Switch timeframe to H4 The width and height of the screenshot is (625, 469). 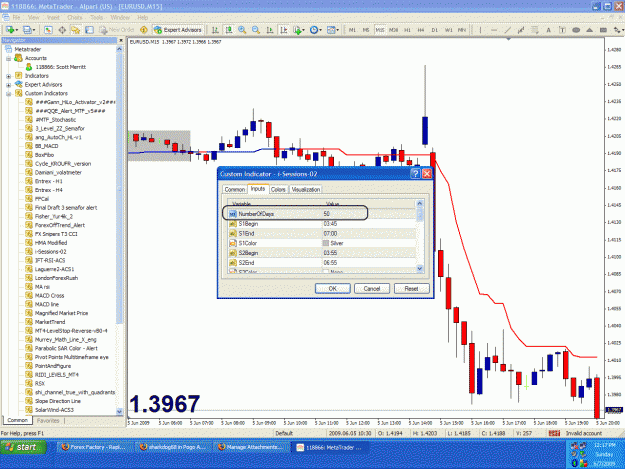[421, 30]
